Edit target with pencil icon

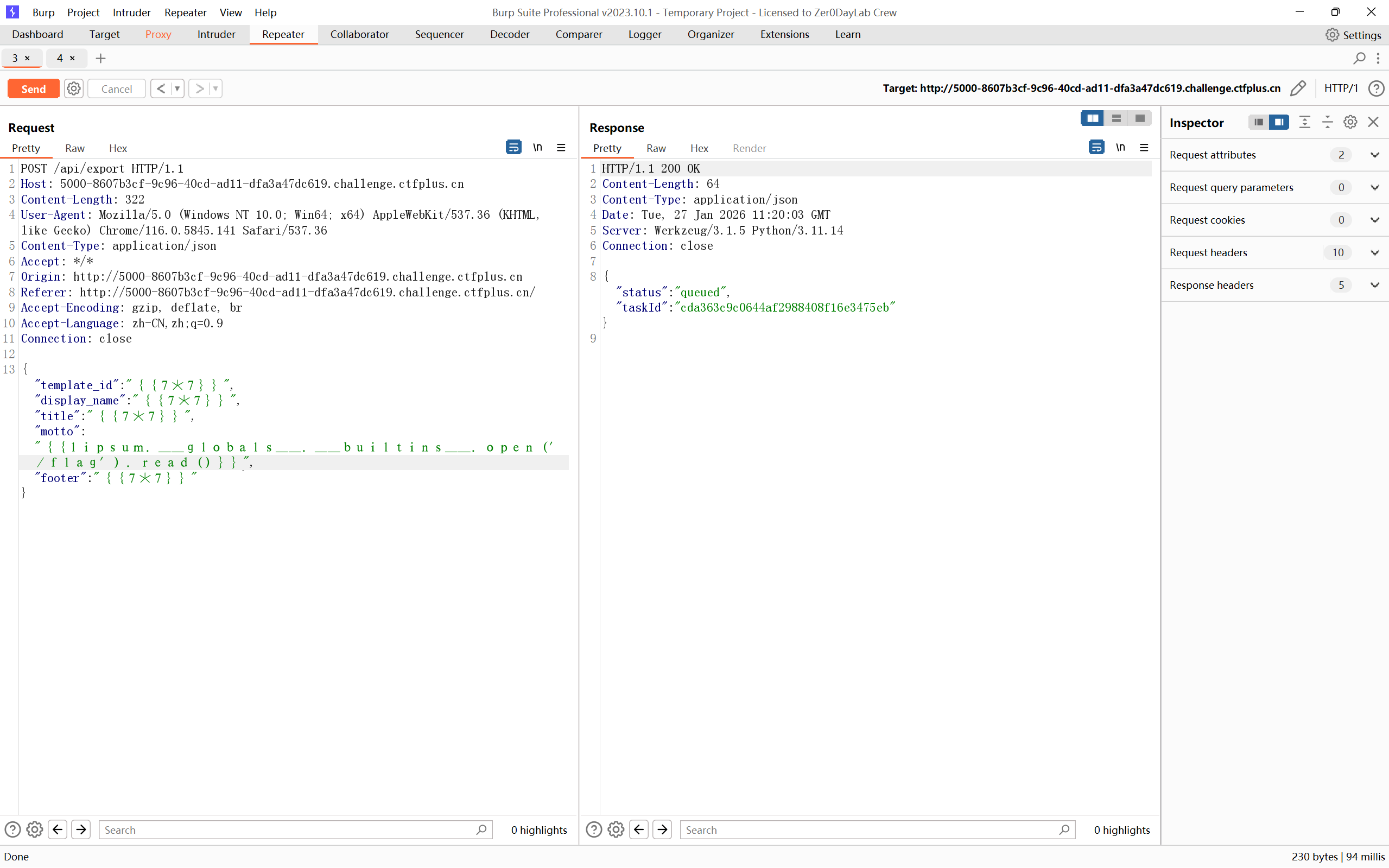pyautogui.click(x=1298, y=88)
